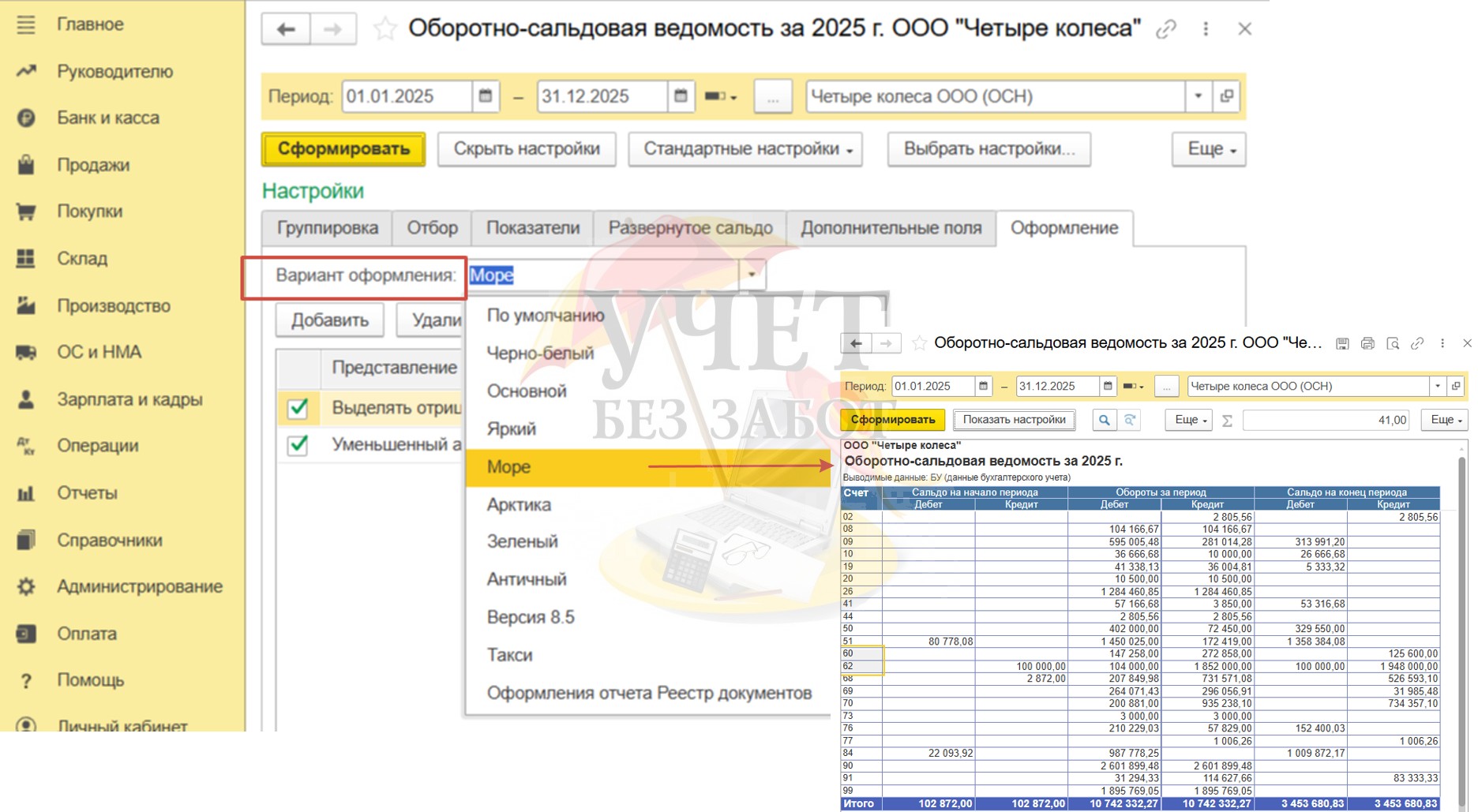
Task: Open the calendar for end date 31.12.2025 in main window
Action: click(681, 96)
